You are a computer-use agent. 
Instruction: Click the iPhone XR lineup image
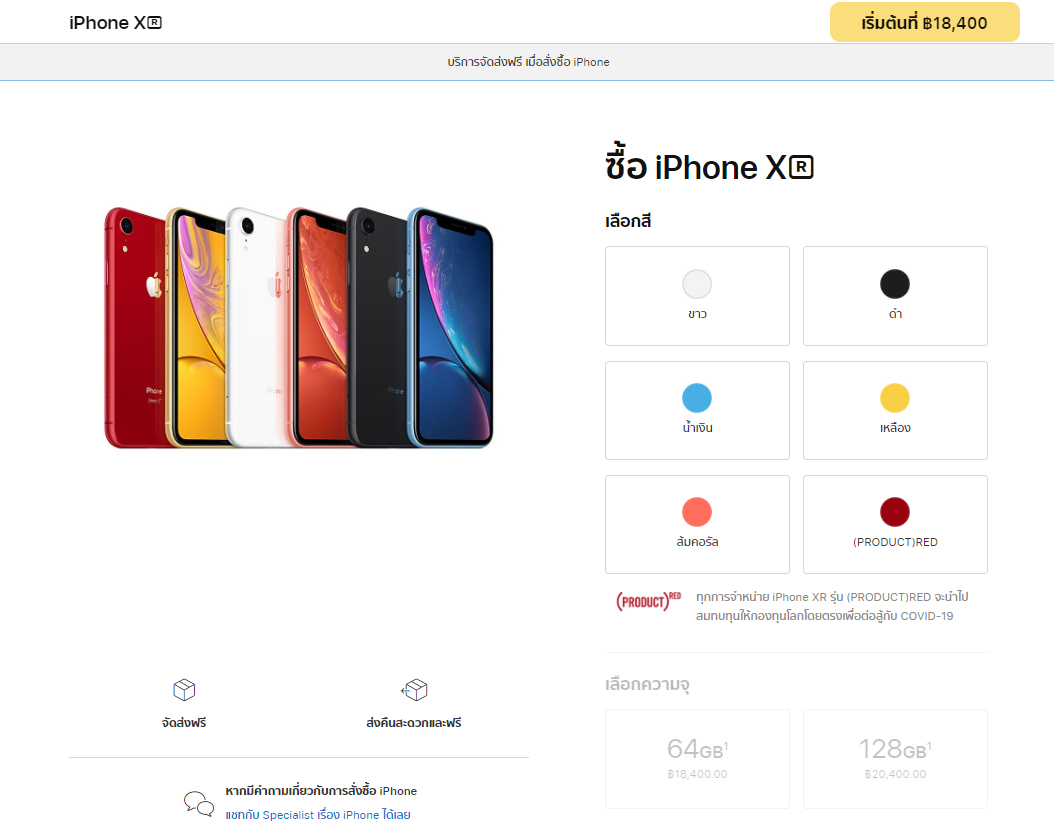(x=298, y=327)
